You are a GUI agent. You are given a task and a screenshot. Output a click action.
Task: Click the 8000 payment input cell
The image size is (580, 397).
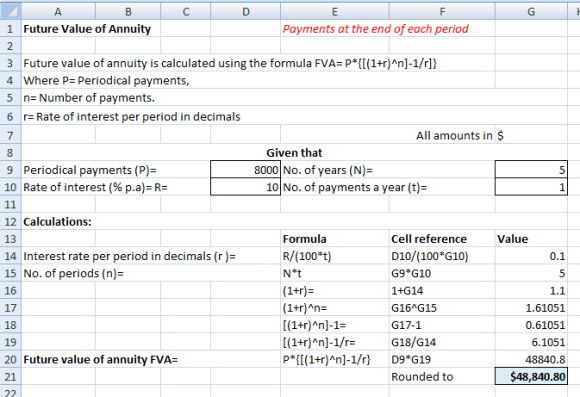(246, 170)
